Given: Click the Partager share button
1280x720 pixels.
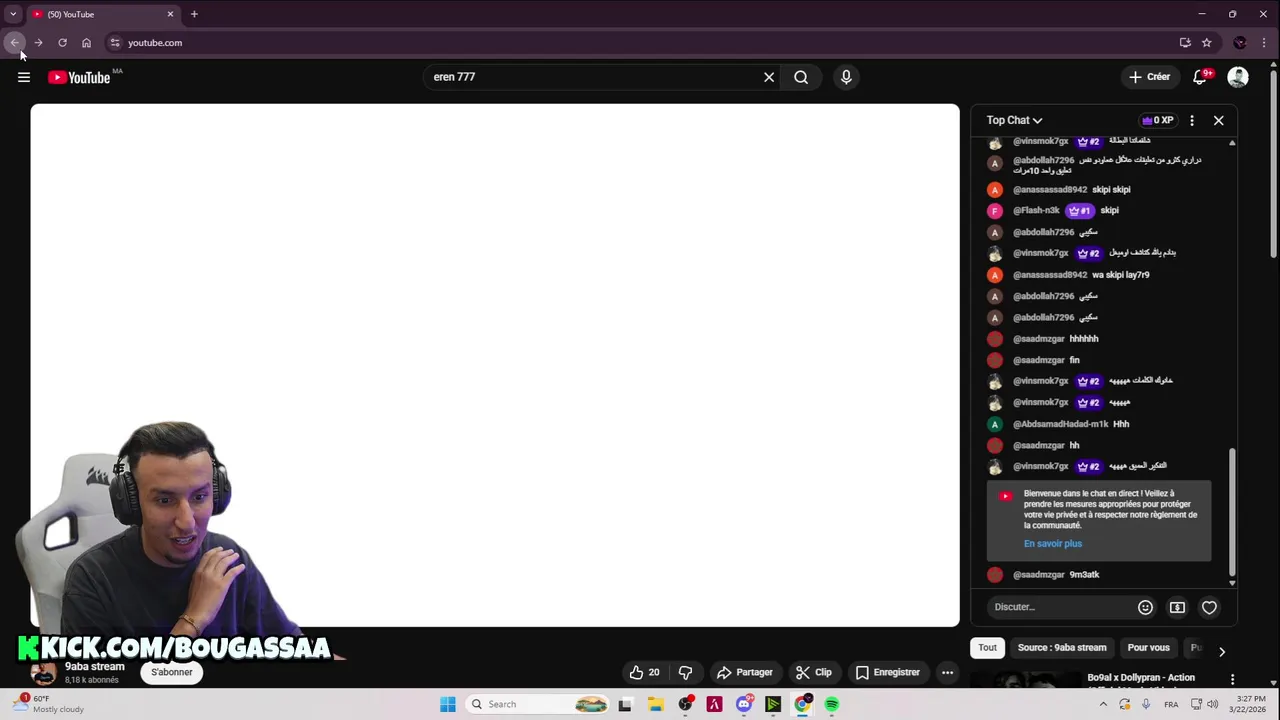Looking at the screenshot, I should 745,672.
